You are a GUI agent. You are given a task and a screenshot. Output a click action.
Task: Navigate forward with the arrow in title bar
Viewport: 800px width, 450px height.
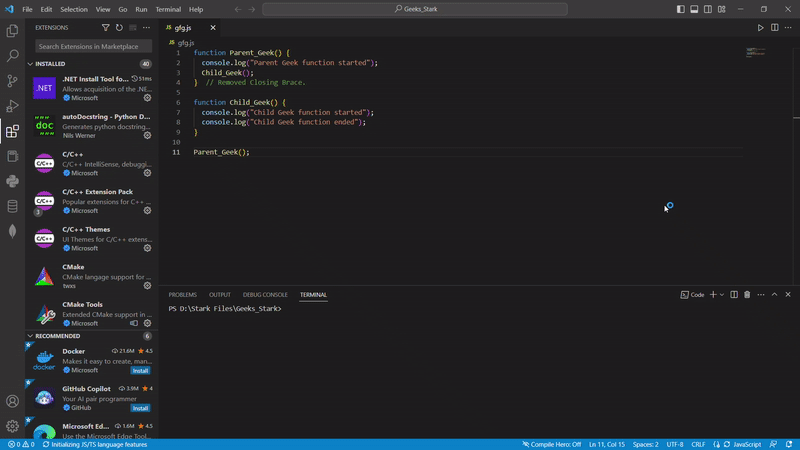pos(252,9)
